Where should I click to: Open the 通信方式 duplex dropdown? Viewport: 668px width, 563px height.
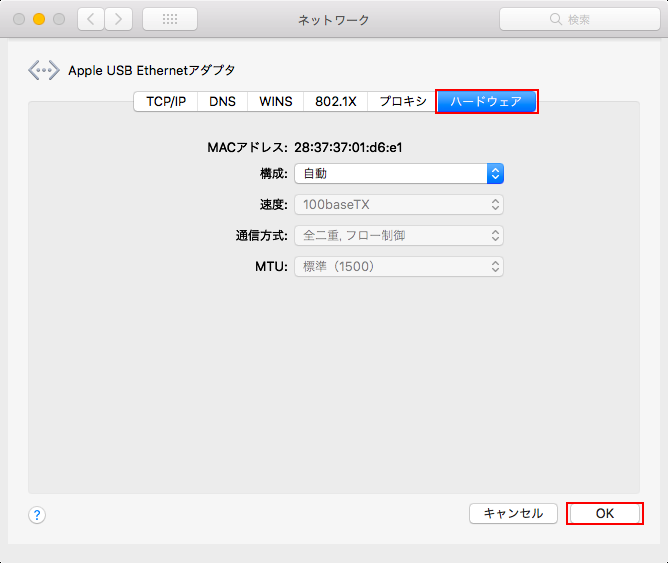point(398,236)
